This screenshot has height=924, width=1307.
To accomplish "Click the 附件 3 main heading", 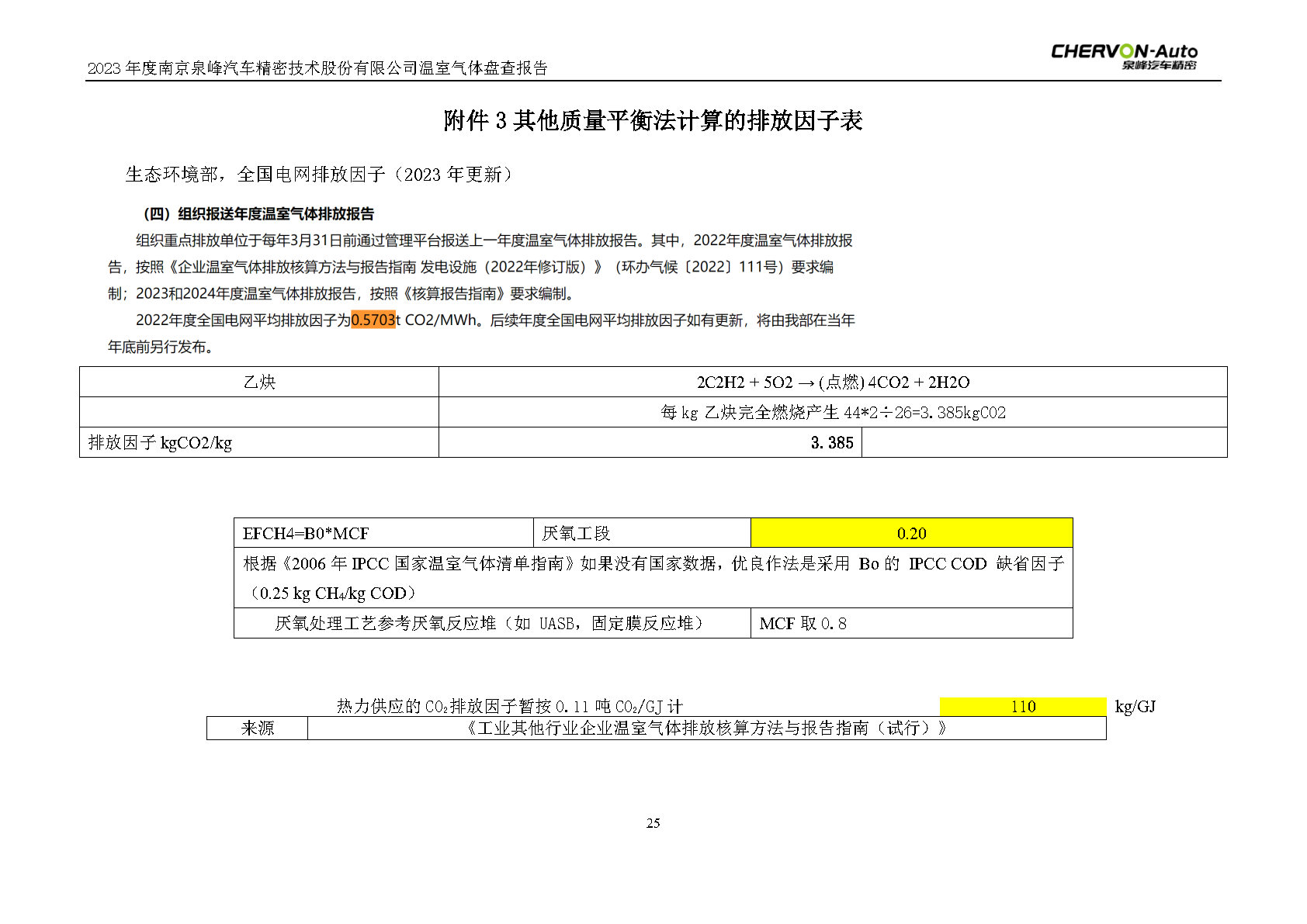I will click(653, 121).
